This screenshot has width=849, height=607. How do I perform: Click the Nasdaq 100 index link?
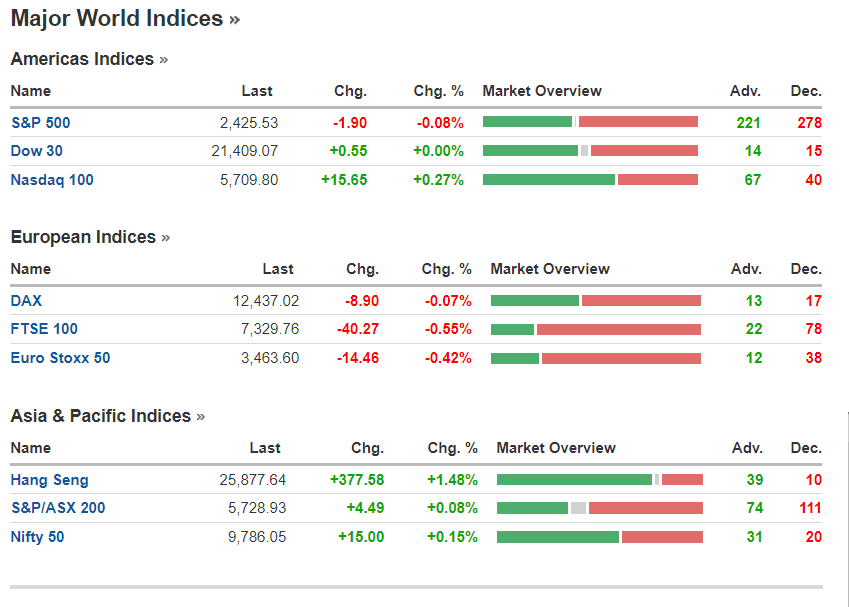click(x=51, y=180)
